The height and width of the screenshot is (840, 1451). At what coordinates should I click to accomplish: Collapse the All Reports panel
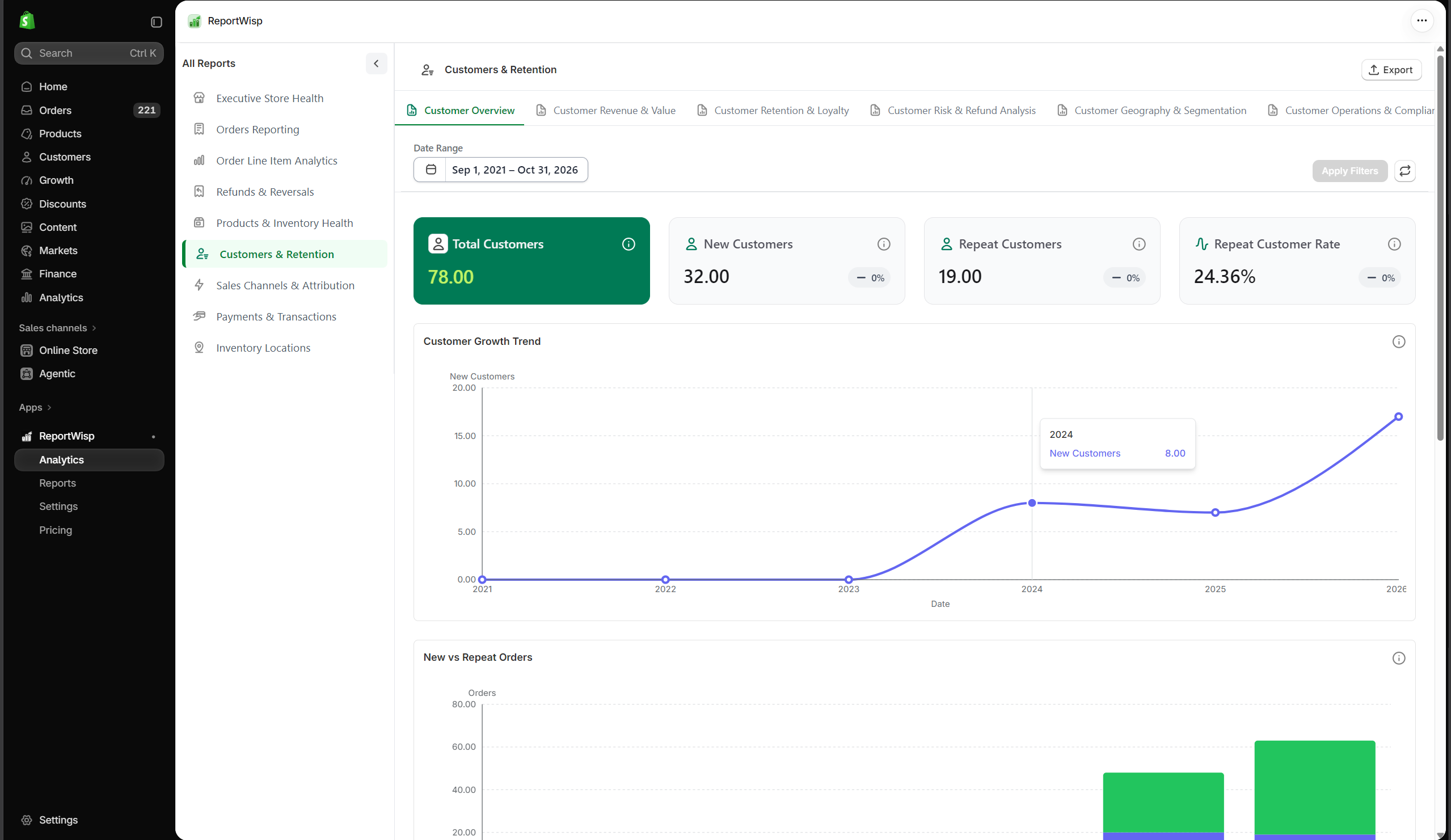click(x=376, y=64)
